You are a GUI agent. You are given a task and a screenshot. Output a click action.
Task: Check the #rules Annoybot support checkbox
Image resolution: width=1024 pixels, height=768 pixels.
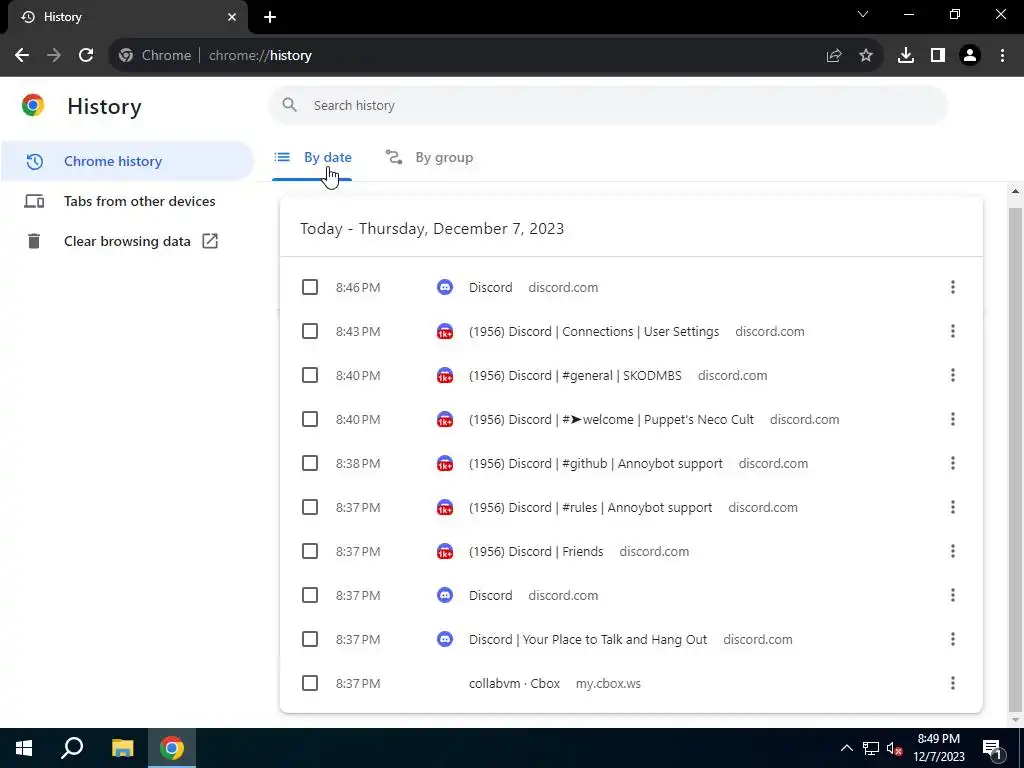(310, 507)
